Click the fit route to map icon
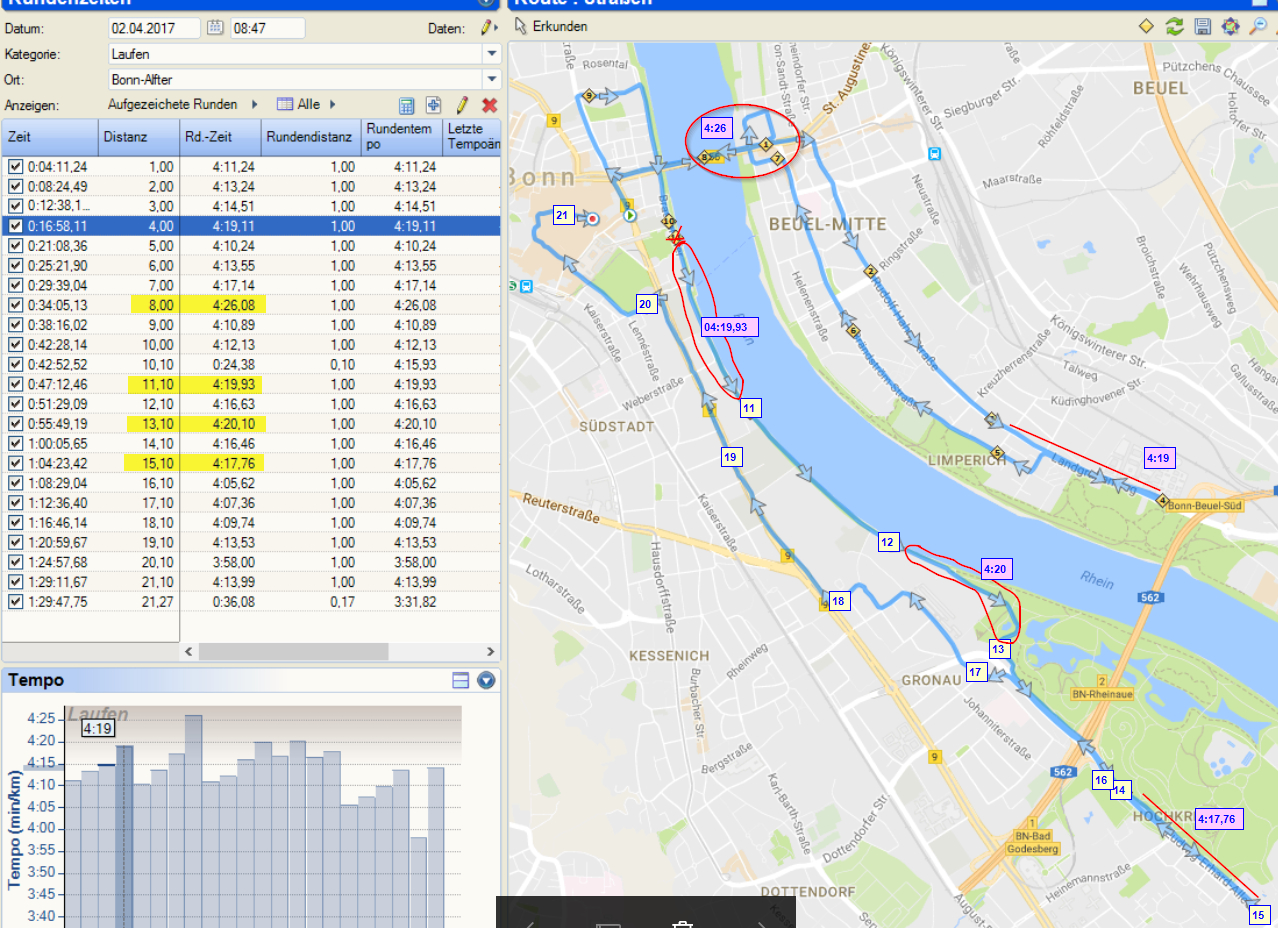Image resolution: width=1278 pixels, height=928 pixels. click(1231, 27)
